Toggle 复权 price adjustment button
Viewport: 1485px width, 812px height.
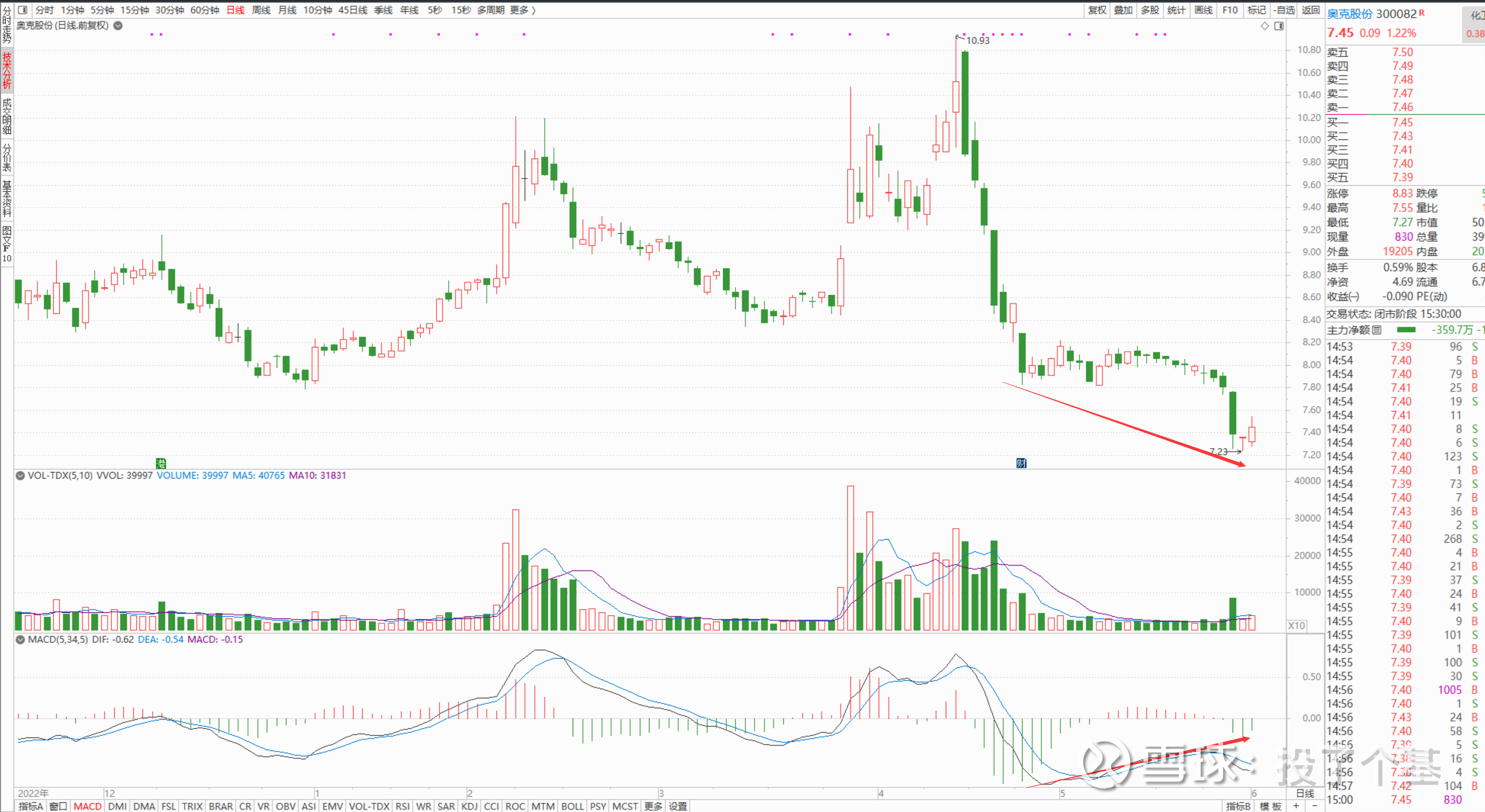pyautogui.click(x=1097, y=10)
